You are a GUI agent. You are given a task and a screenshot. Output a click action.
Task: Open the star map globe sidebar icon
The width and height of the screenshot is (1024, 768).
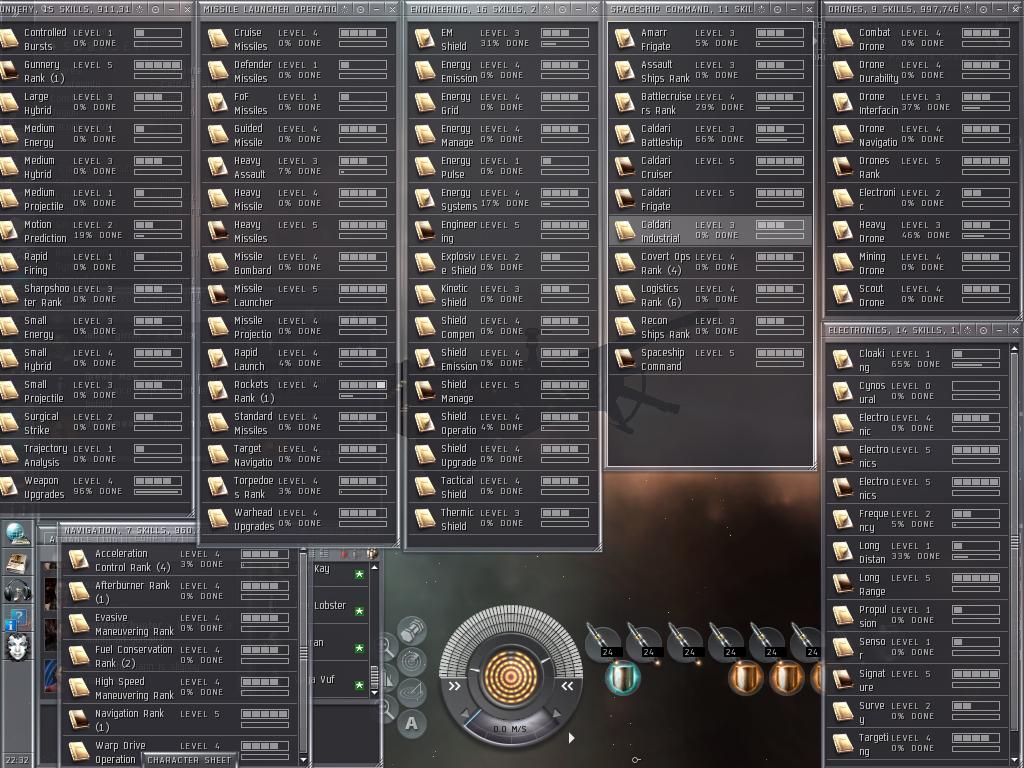(17, 533)
